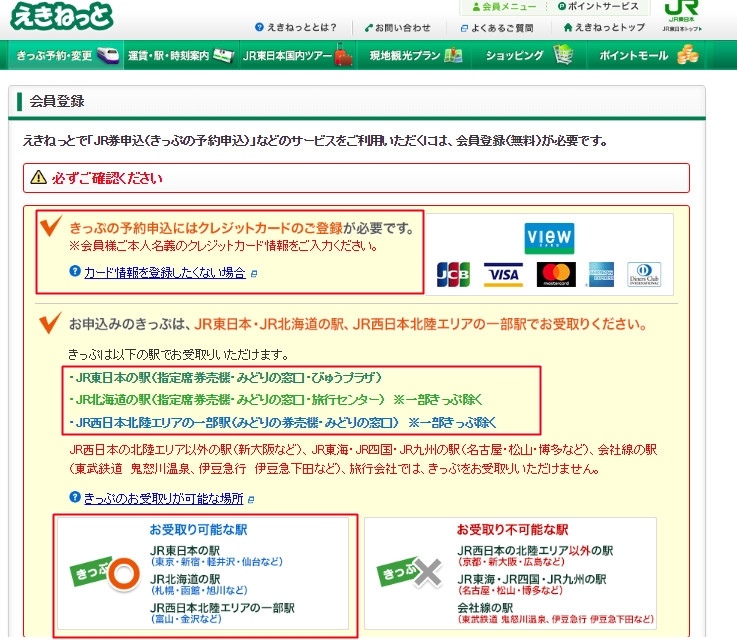This screenshot has width=737, height=640.
Task: Open きっぷ予約・変更 menu tab
Action: click(x=65, y=55)
